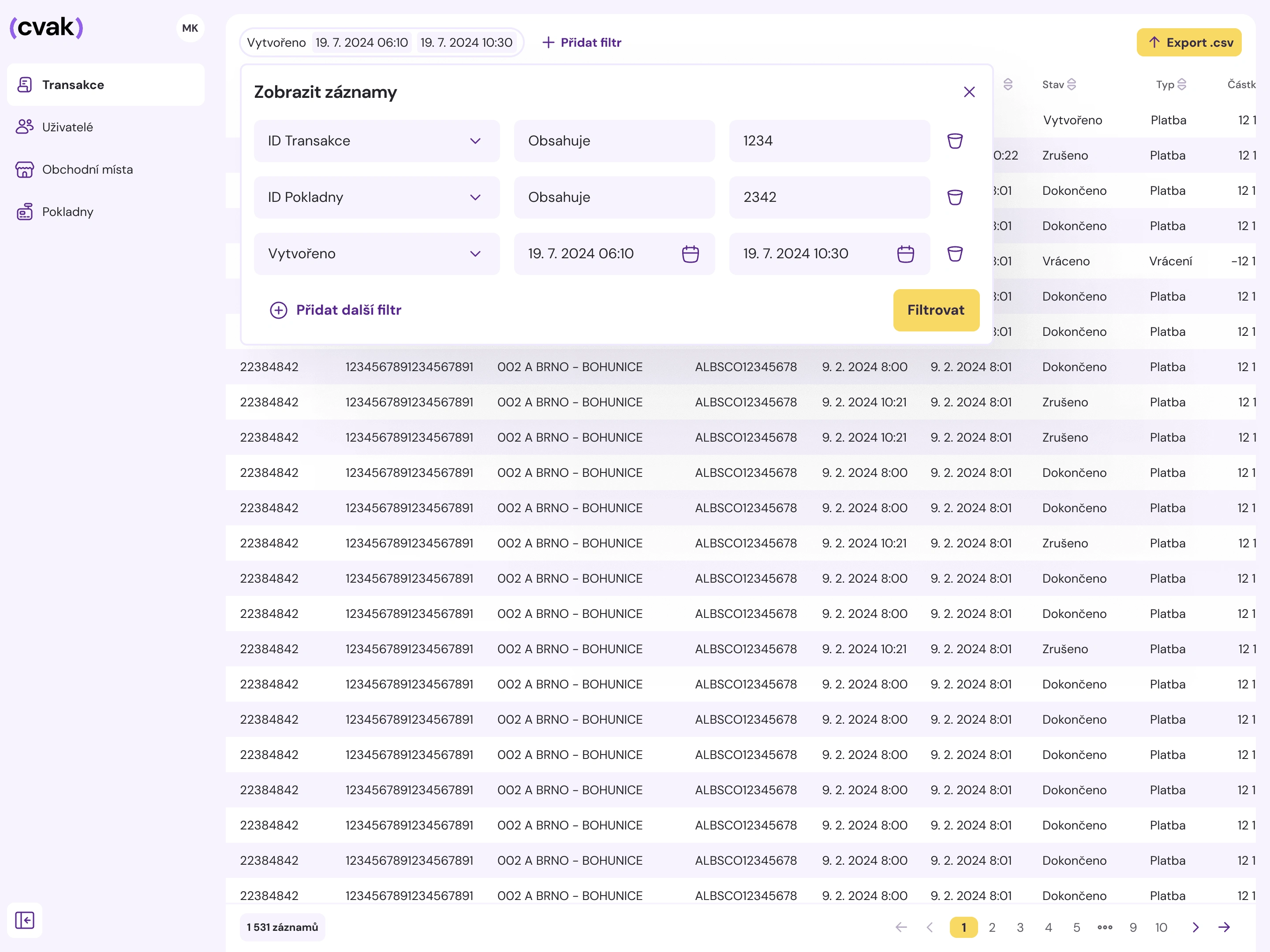
Task: Remove the ID Pokladny filter row
Action: (x=954, y=197)
